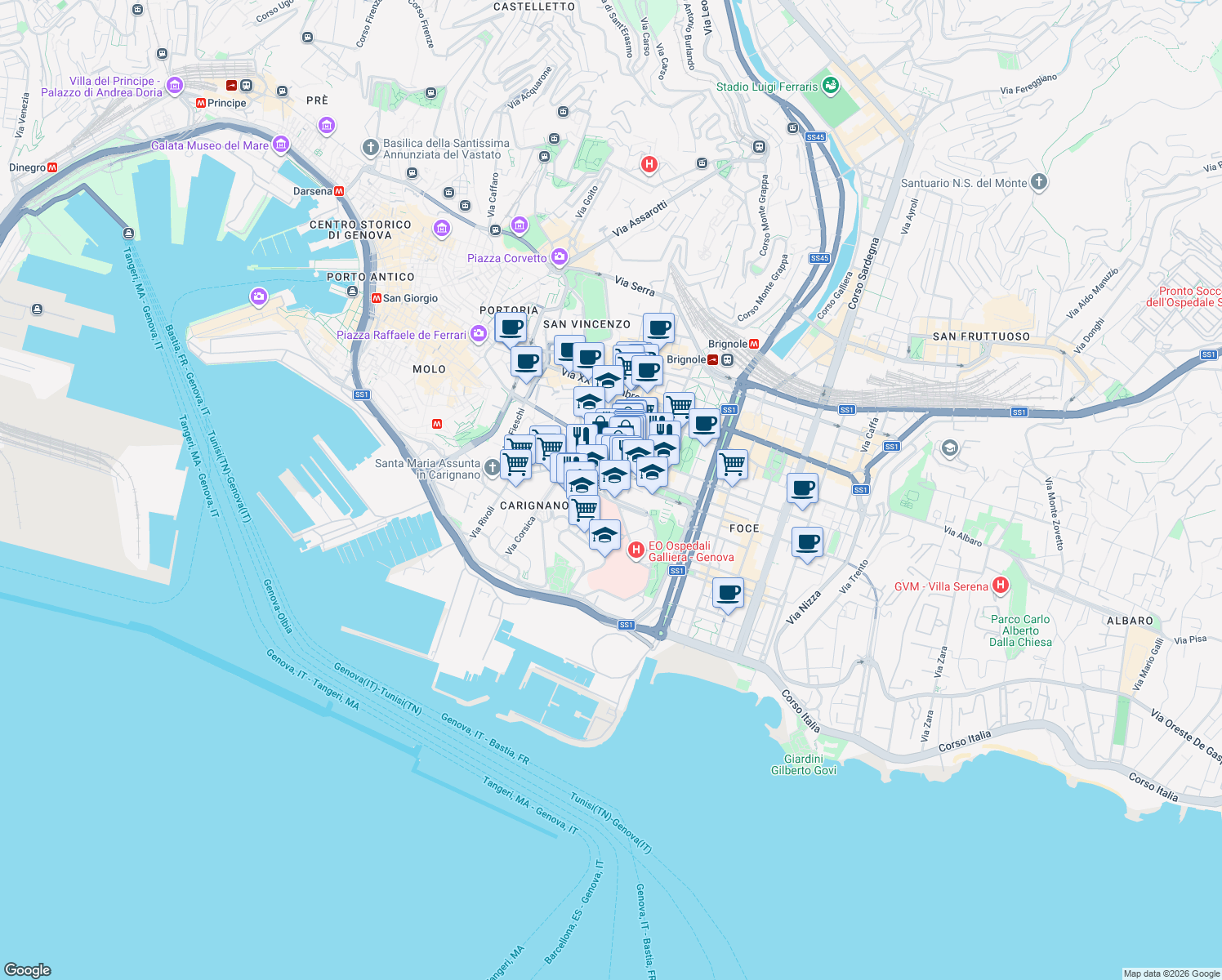Click the Piazza Corvetto label
The height and width of the screenshot is (980, 1222).
pos(508,258)
